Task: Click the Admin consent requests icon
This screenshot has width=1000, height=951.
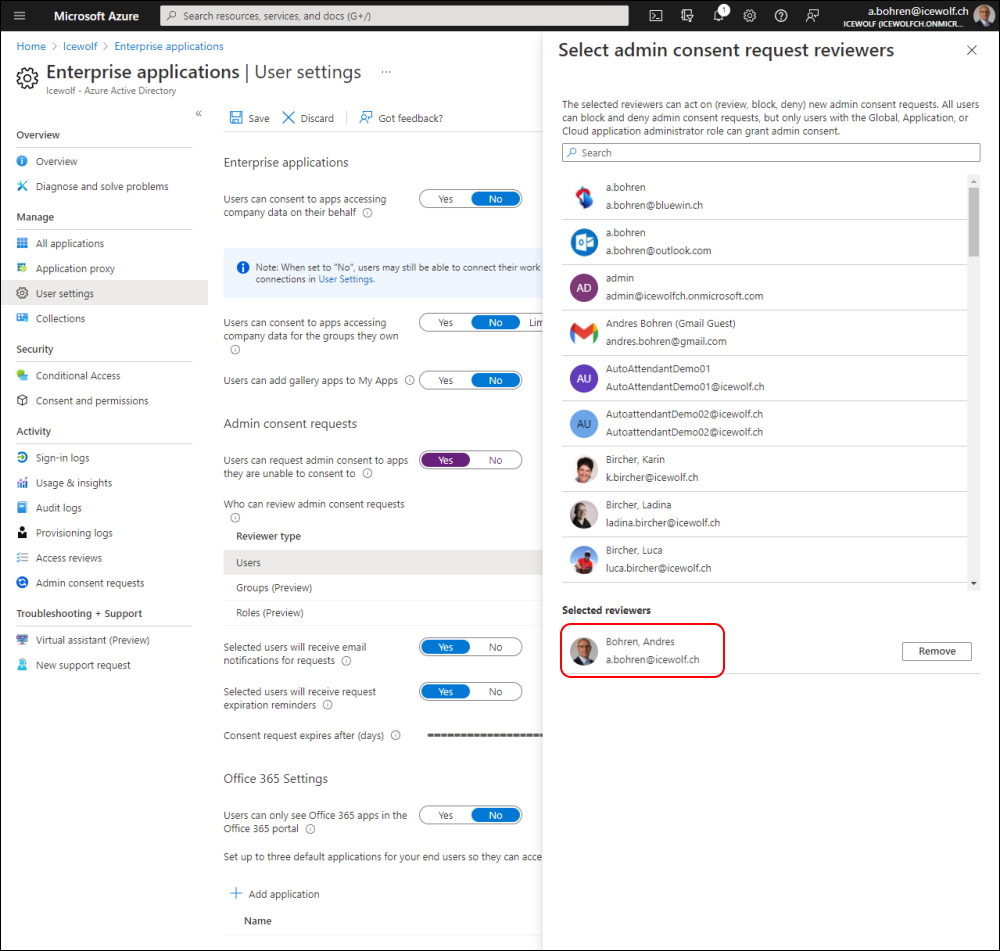Action: [x=22, y=582]
